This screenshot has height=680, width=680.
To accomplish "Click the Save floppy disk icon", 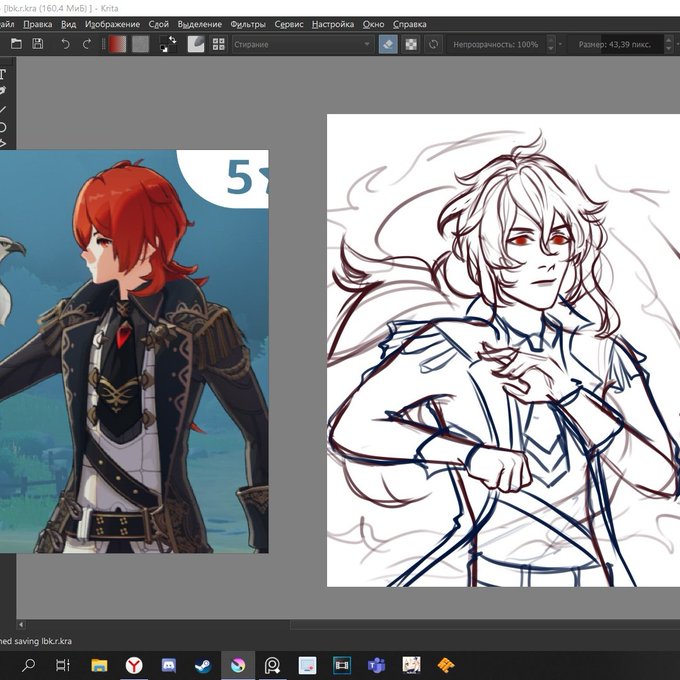I will pyautogui.click(x=38, y=44).
